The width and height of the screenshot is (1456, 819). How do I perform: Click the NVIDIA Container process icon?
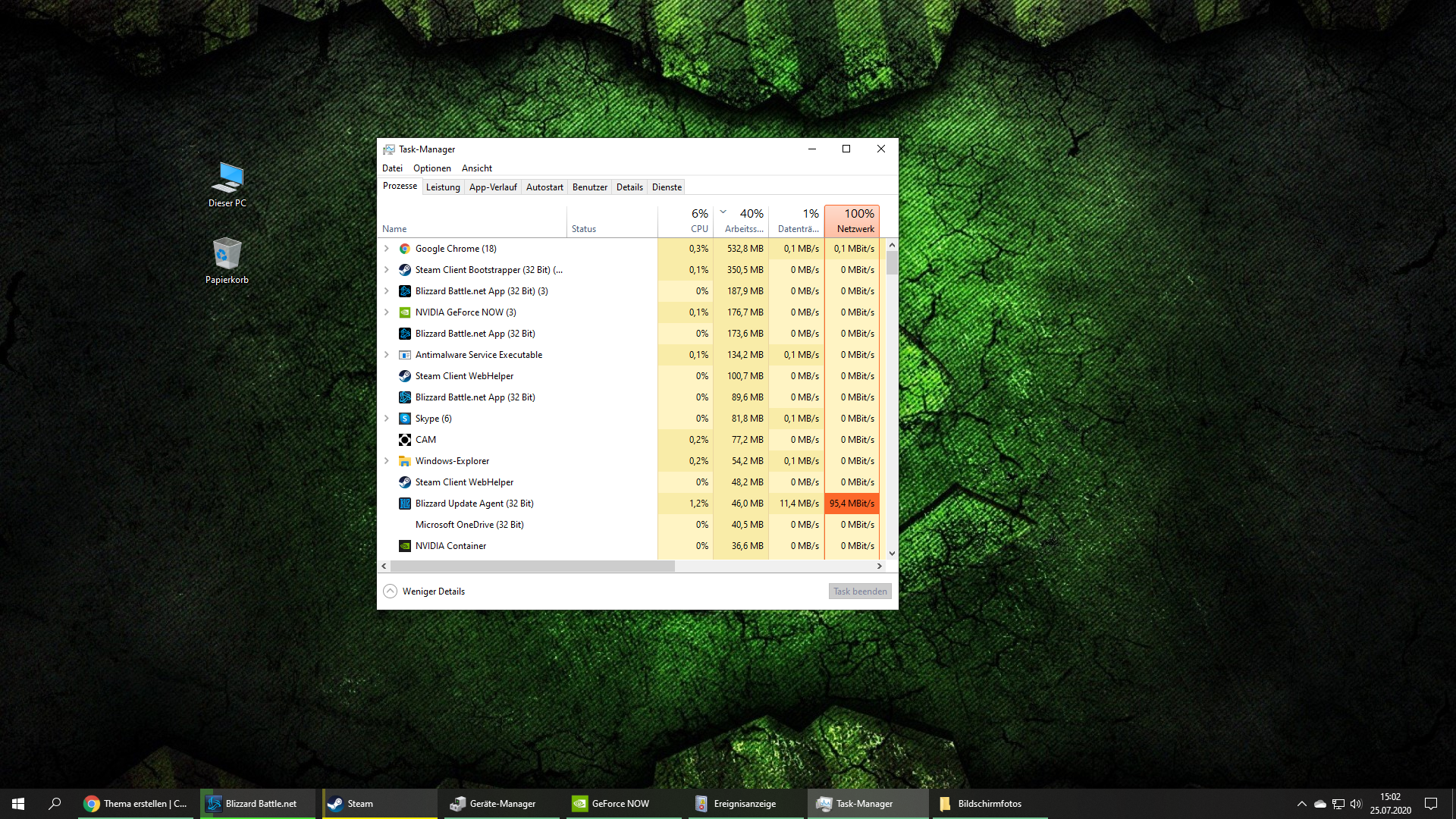pos(405,546)
